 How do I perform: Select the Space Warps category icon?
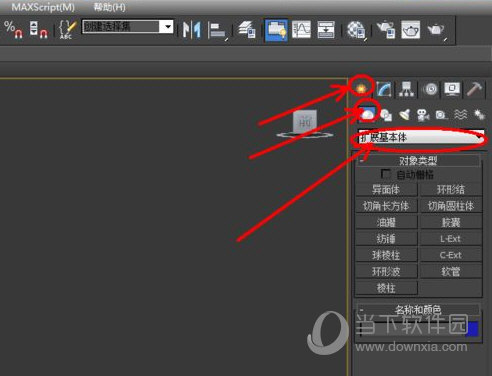(x=460, y=115)
